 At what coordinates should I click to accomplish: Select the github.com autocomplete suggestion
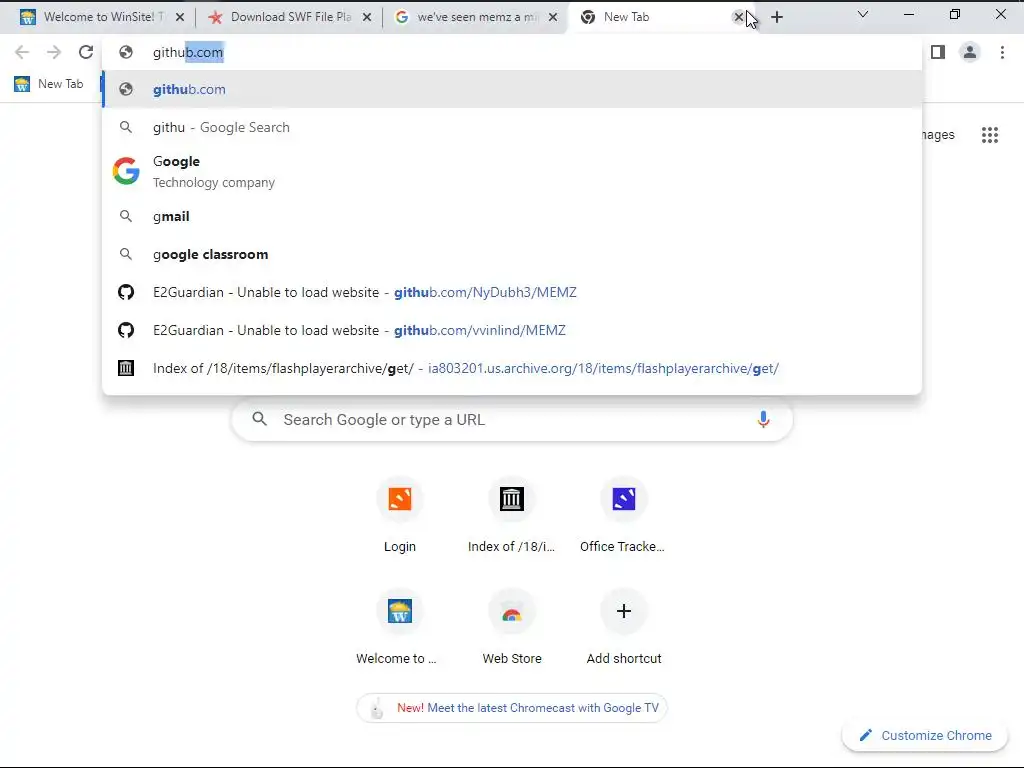coord(512,89)
